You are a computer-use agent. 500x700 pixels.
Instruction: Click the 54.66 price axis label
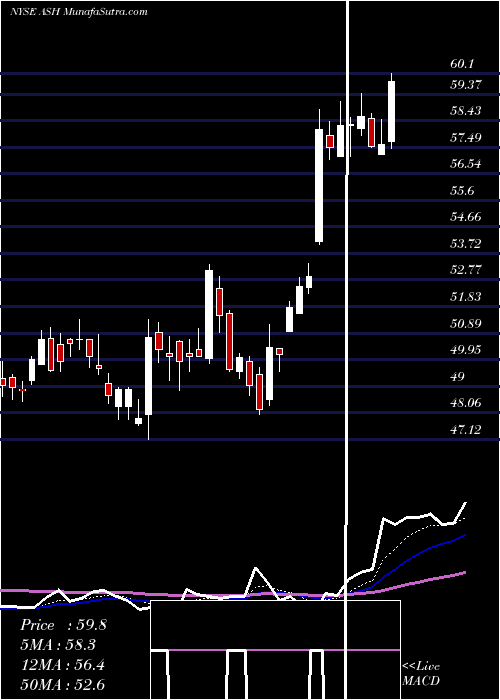point(466,217)
